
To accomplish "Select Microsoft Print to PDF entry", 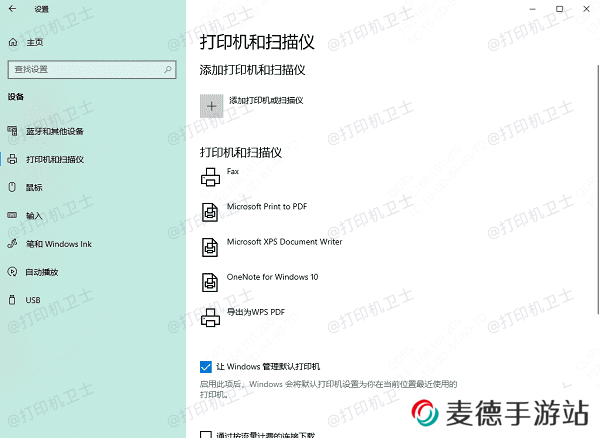I will [267, 207].
